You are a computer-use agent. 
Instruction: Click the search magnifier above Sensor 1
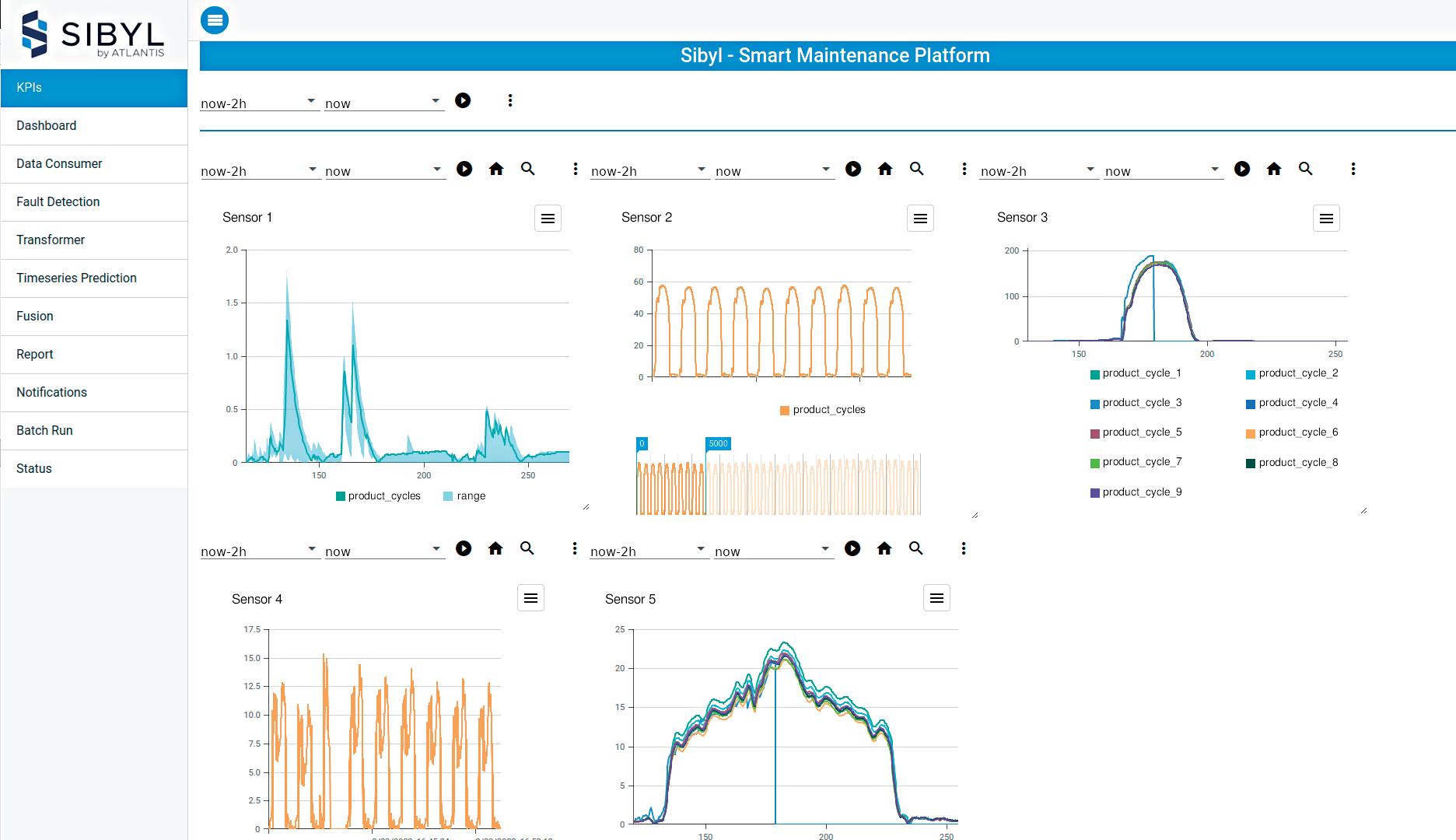point(528,169)
